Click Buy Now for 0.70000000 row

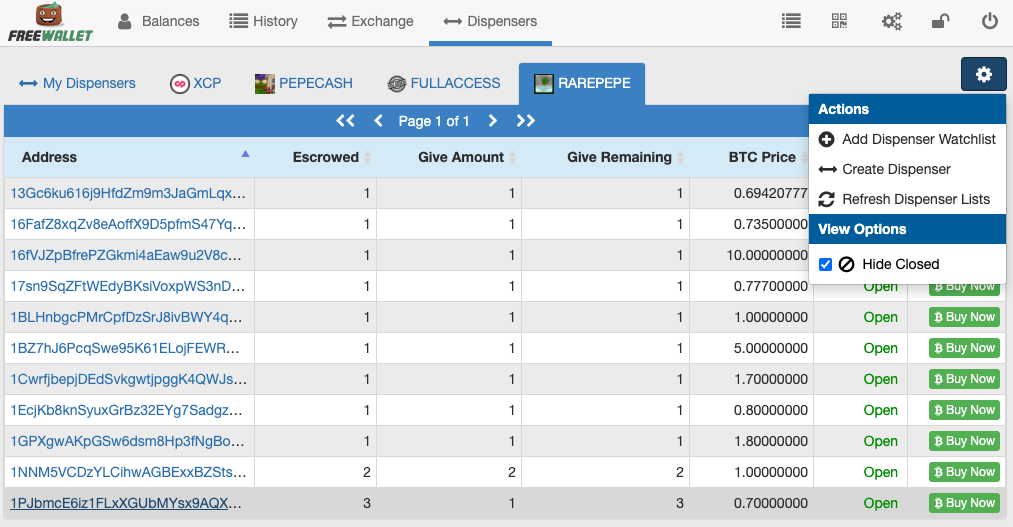[964, 503]
